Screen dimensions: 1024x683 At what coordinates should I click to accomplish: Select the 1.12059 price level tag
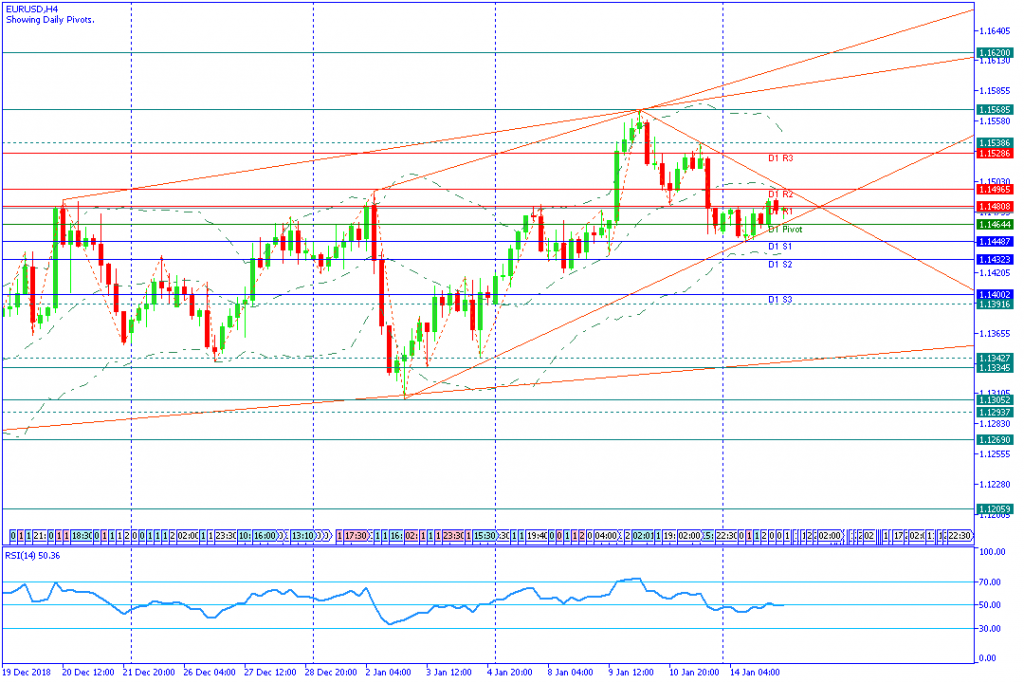click(x=995, y=509)
